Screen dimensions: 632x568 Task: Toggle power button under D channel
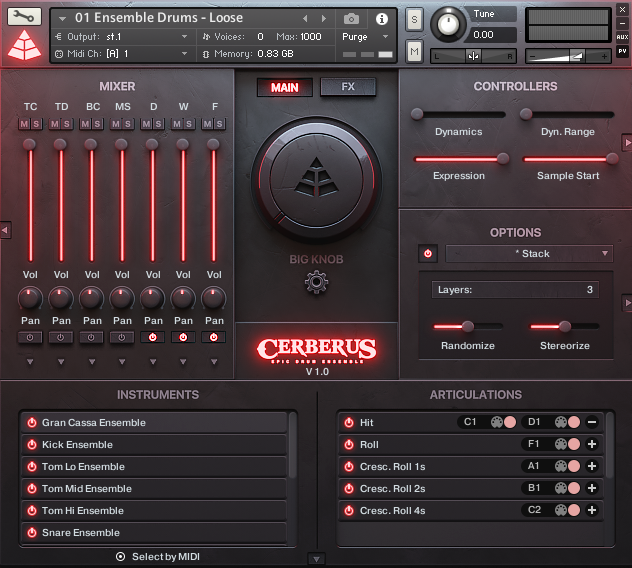(x=152, y=337)
